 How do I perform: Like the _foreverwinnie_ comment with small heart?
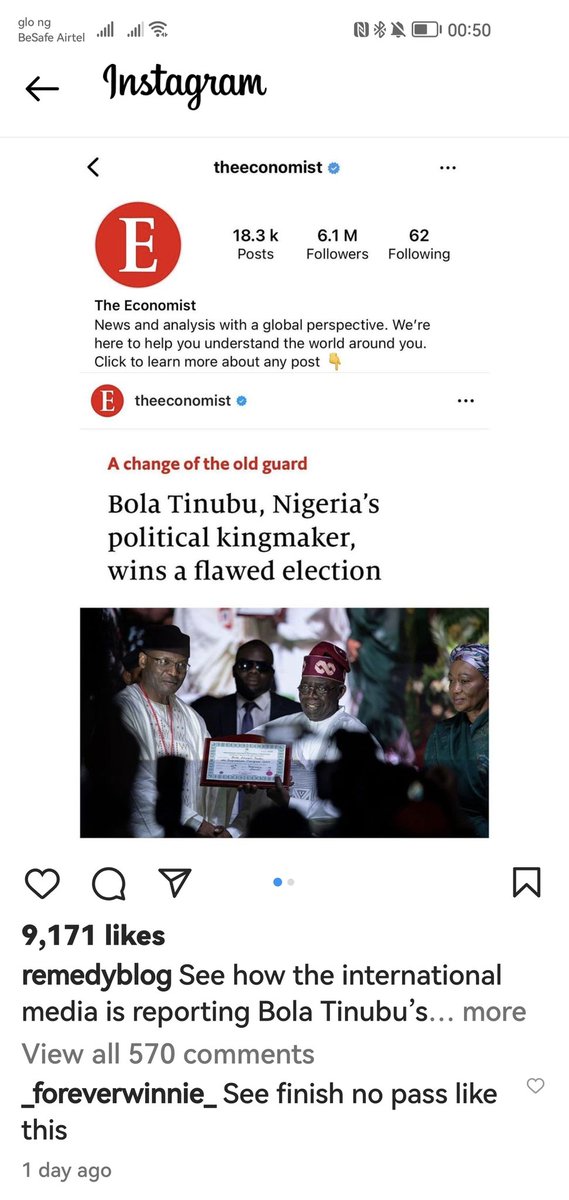535,1086
